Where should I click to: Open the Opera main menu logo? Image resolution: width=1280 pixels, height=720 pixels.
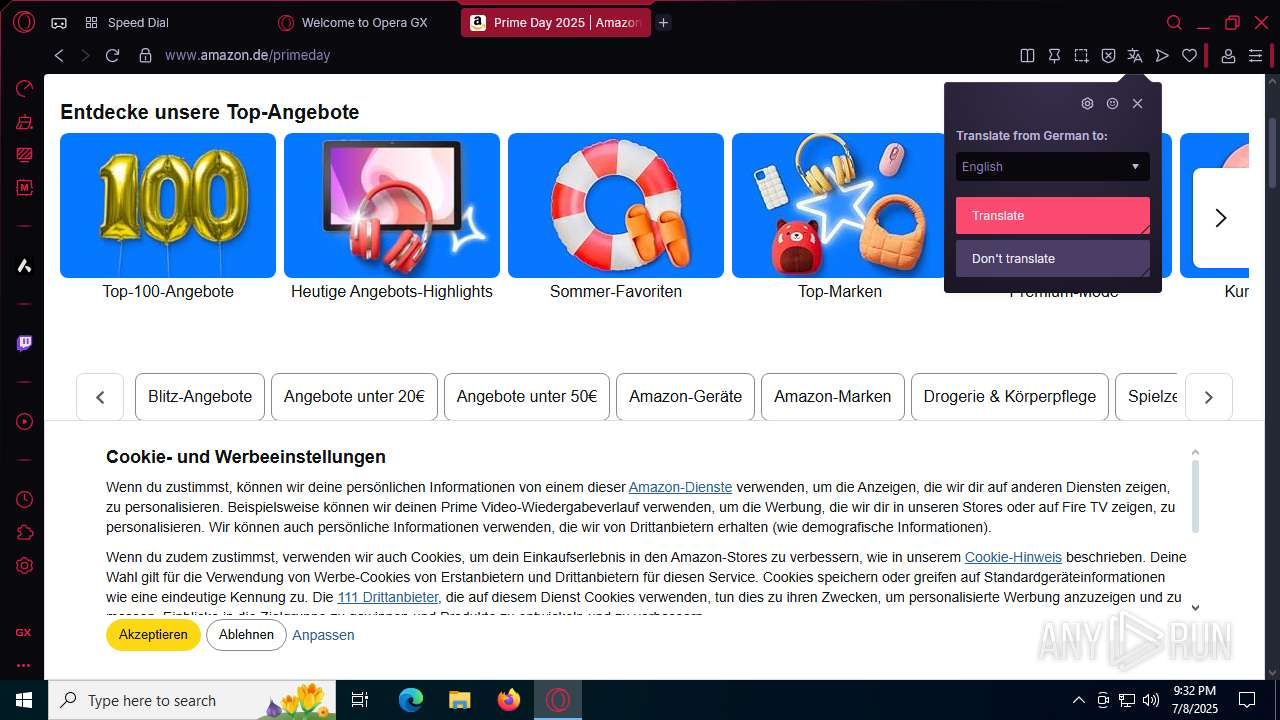coord(24,22)
